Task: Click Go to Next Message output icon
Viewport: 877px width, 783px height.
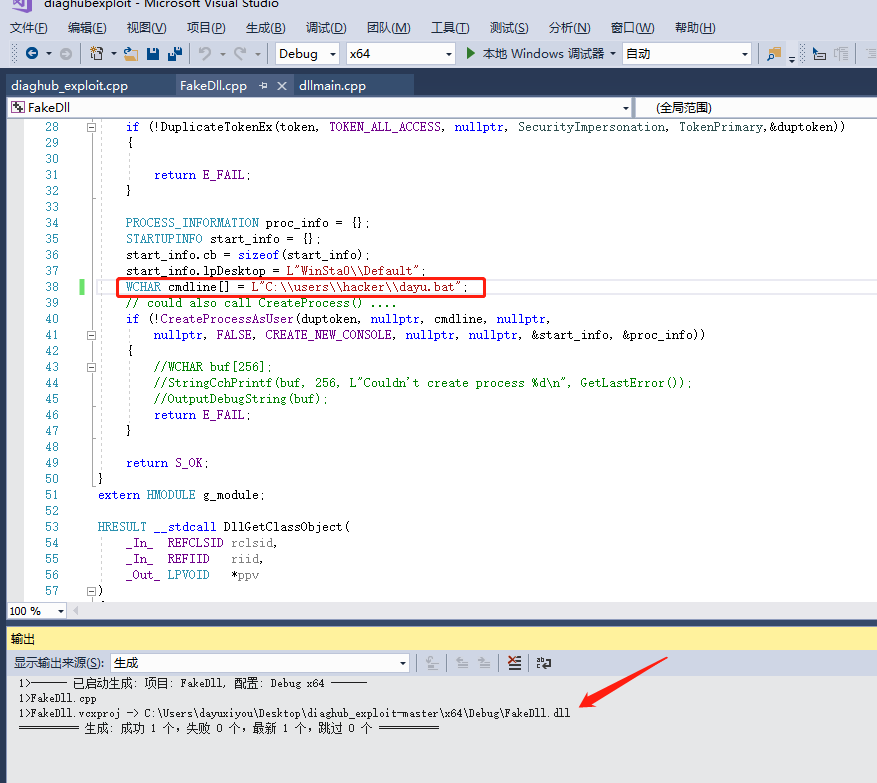Action: click(x=484, y=663)
